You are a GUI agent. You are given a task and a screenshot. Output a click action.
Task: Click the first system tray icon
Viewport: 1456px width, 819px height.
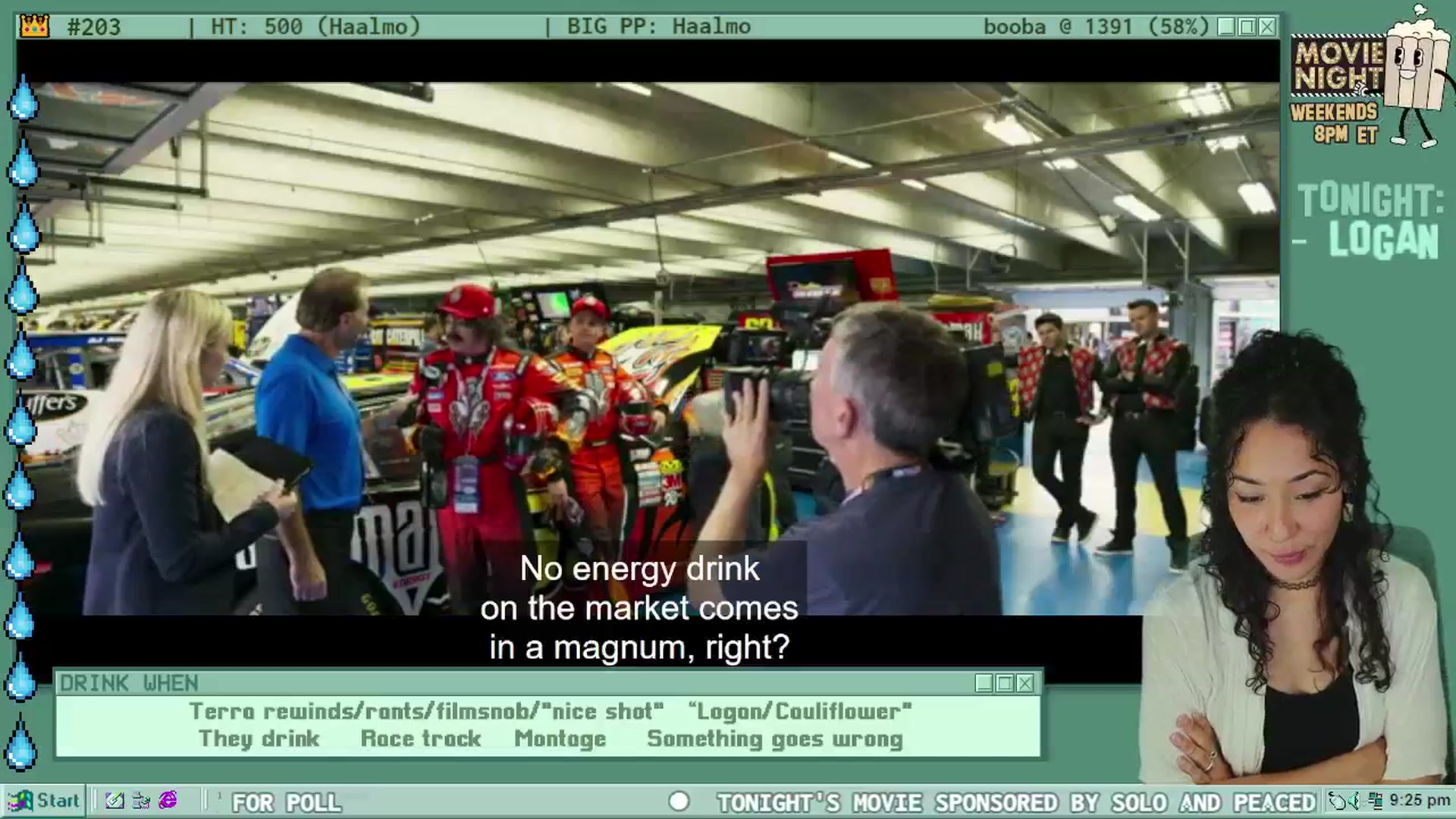point(1336,801)
